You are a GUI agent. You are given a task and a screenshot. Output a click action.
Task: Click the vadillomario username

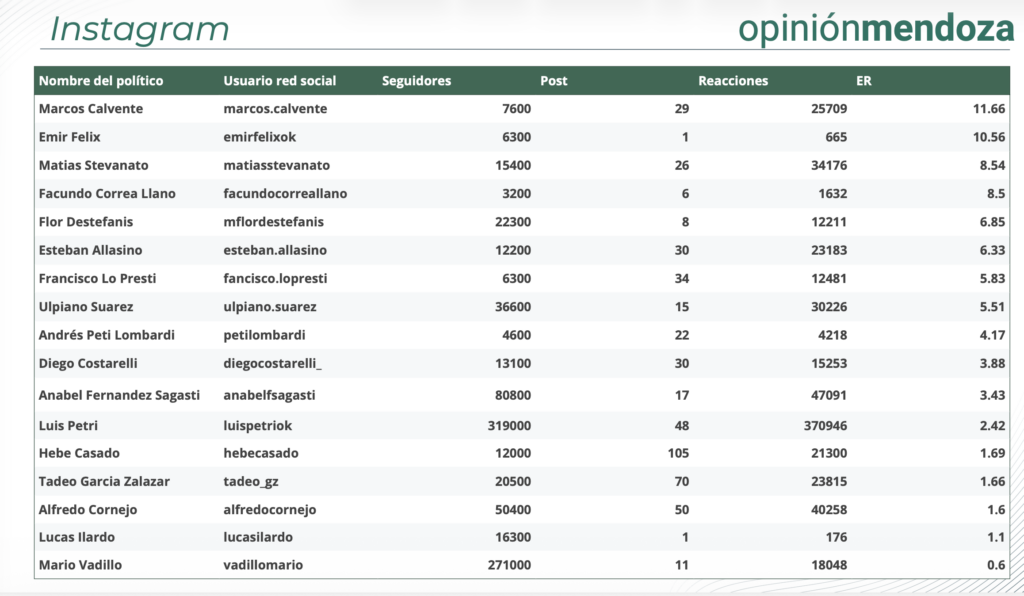[263, 565]
